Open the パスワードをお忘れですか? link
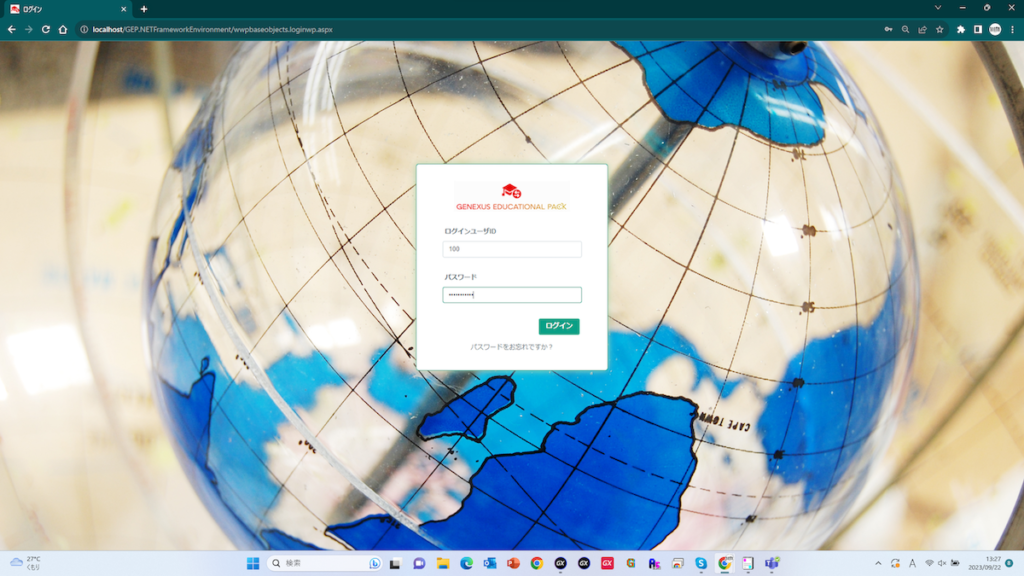 pos(512,347)
